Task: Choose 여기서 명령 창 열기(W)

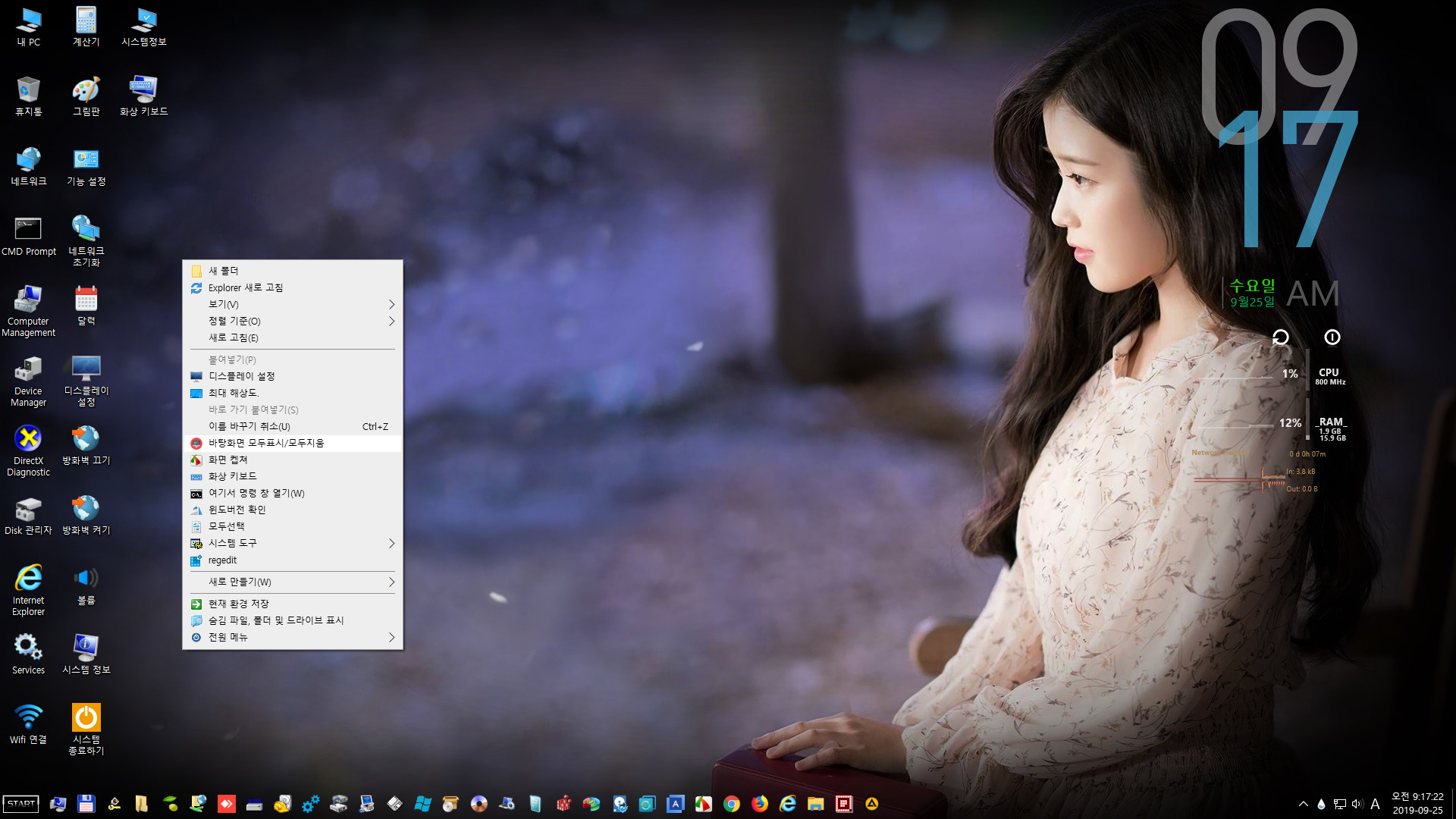Action: pos(293,493)
